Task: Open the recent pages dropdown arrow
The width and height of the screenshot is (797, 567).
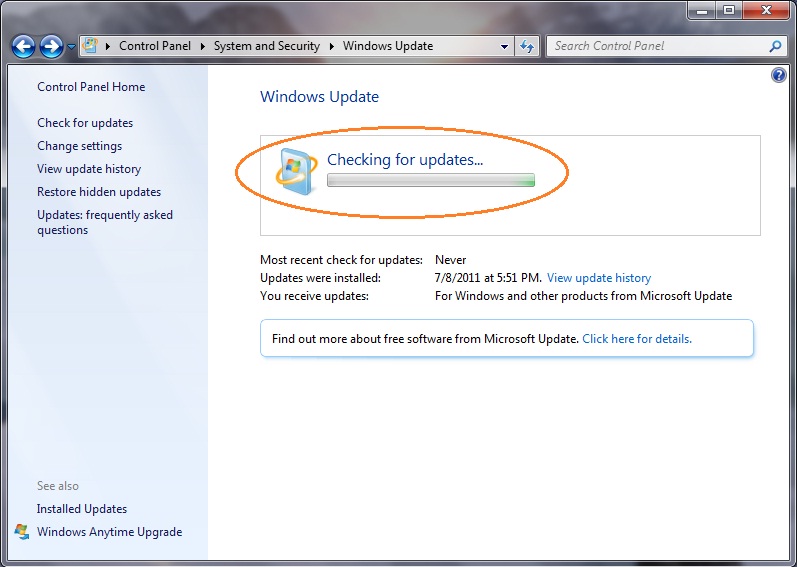Action: pos(72,47)
